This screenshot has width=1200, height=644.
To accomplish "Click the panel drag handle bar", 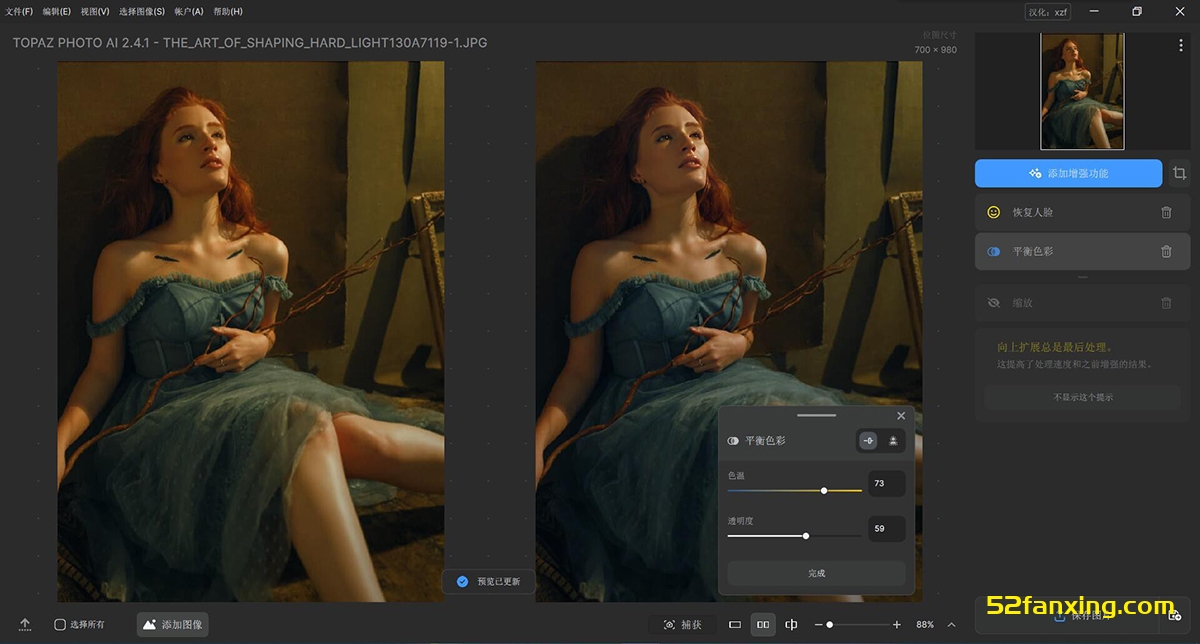I will click(816, 415).
